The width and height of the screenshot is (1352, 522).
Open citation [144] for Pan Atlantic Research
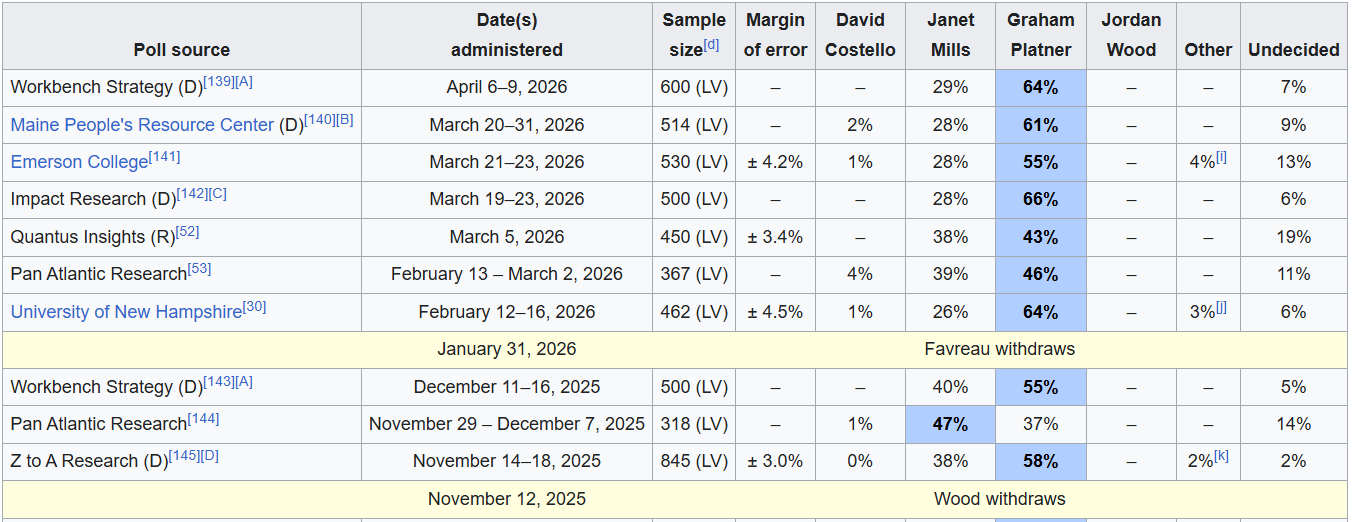point(203,419)
